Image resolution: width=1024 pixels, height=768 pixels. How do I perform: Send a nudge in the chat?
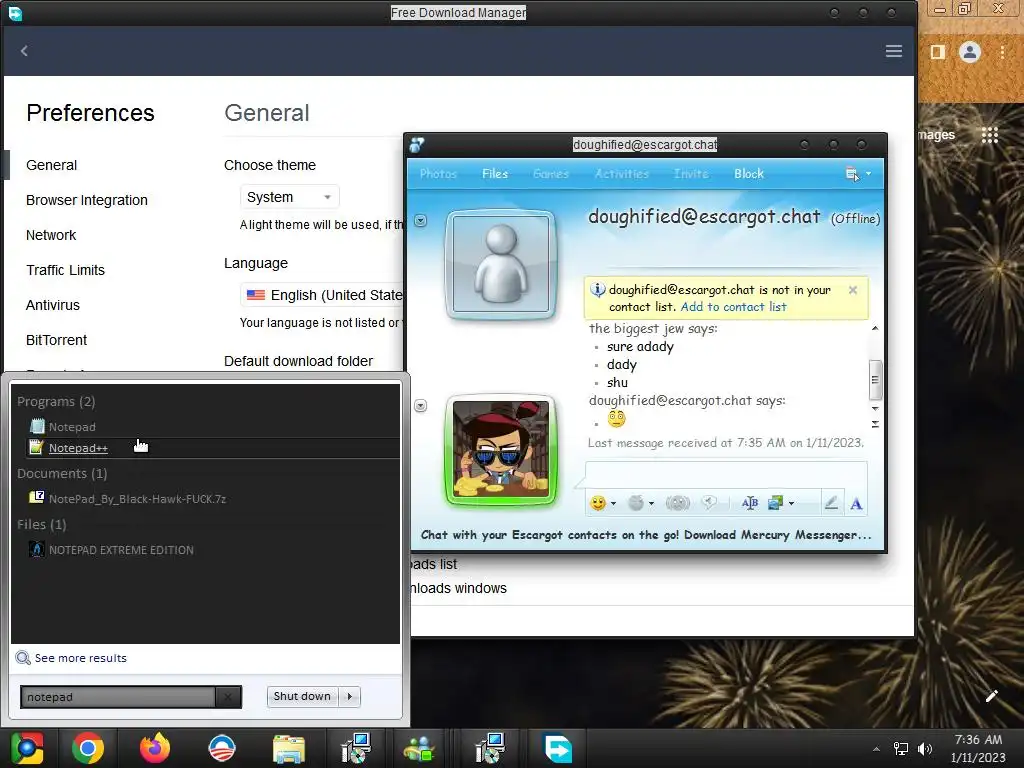(x=677, y=503)
